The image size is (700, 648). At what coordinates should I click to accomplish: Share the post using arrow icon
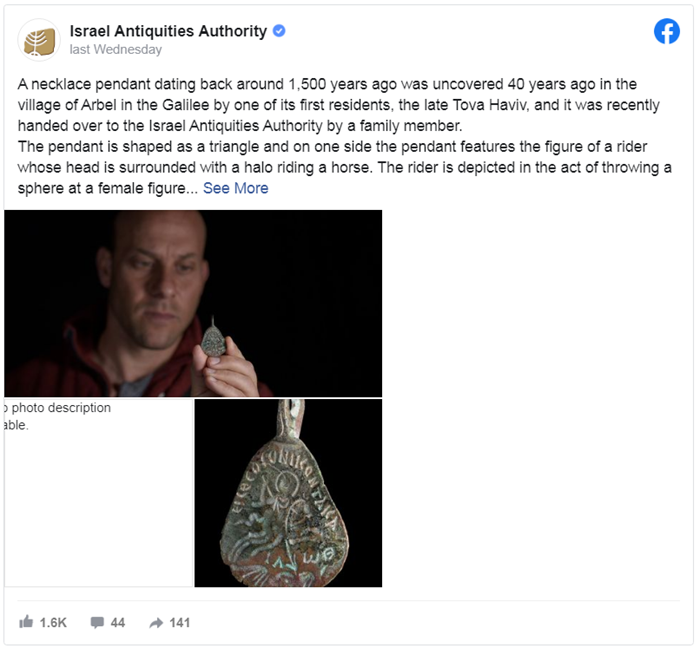[x=156, y=623]
